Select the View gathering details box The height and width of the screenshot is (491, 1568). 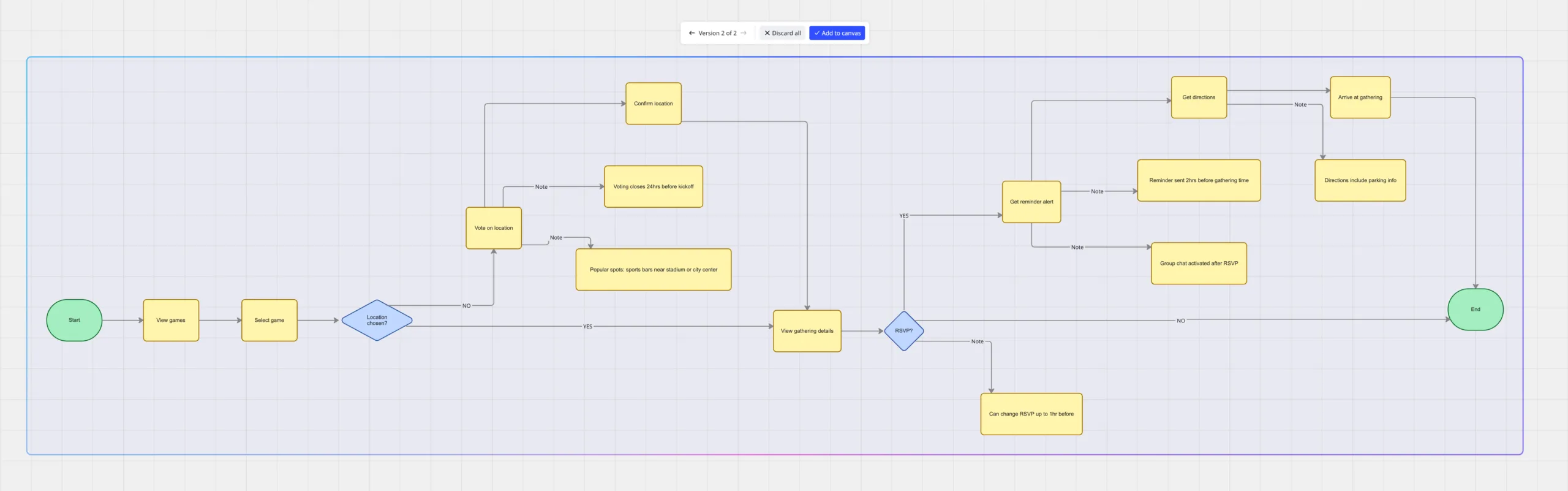(807, 331)
